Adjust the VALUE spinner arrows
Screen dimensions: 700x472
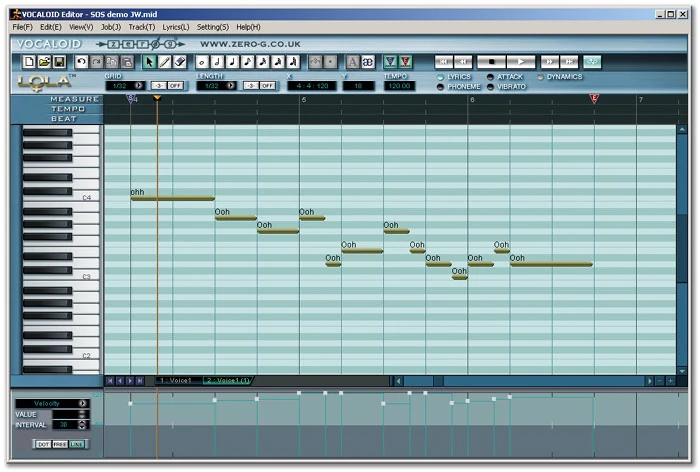point(82,414)
